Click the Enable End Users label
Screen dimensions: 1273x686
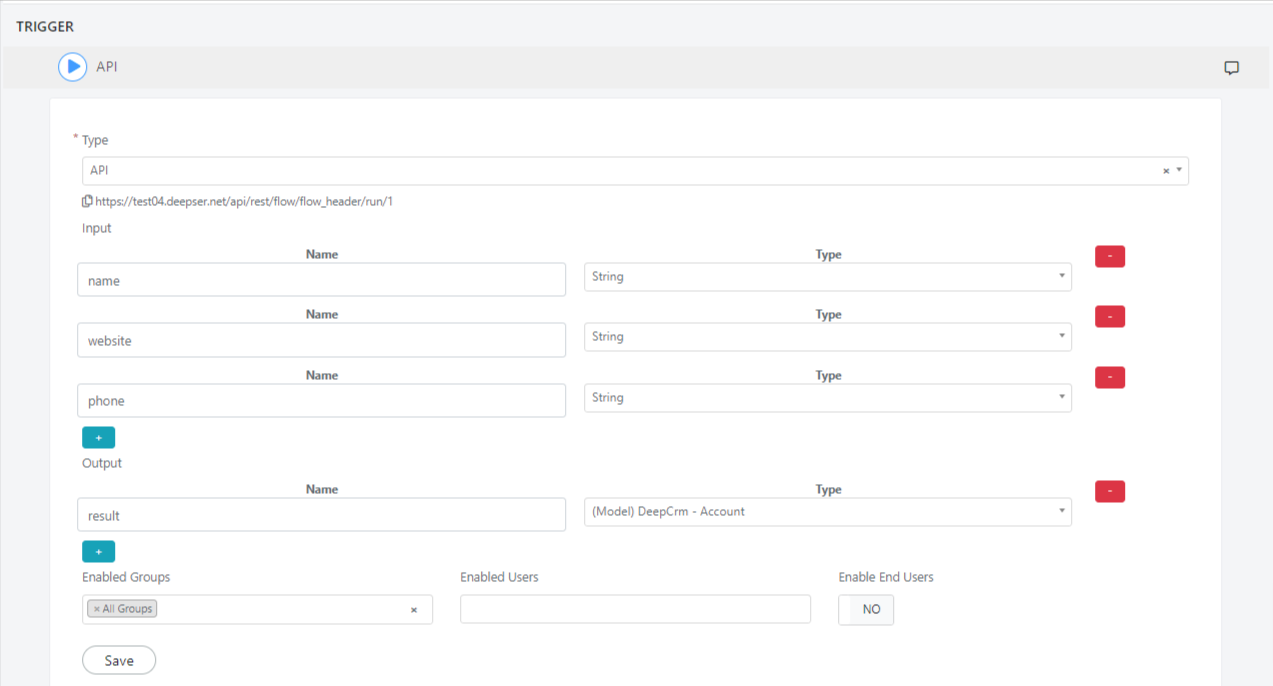tap(886, 577)
